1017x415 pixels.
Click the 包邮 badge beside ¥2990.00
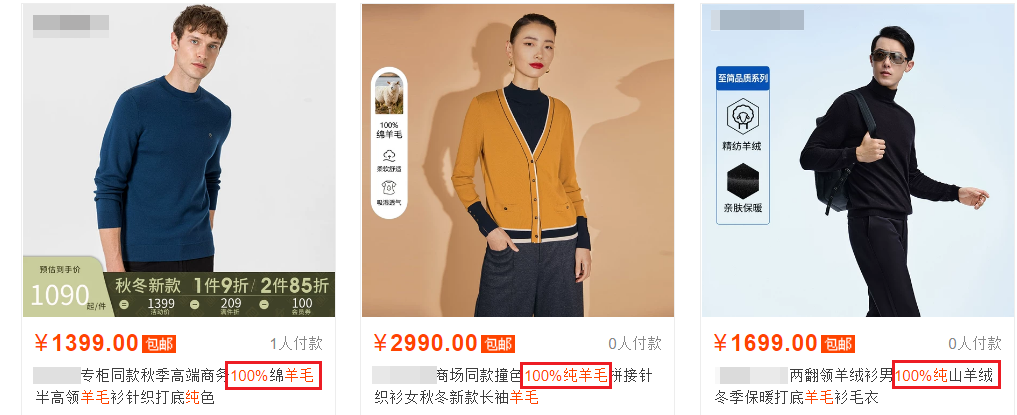pyautogui.click(x=498, y=344)
